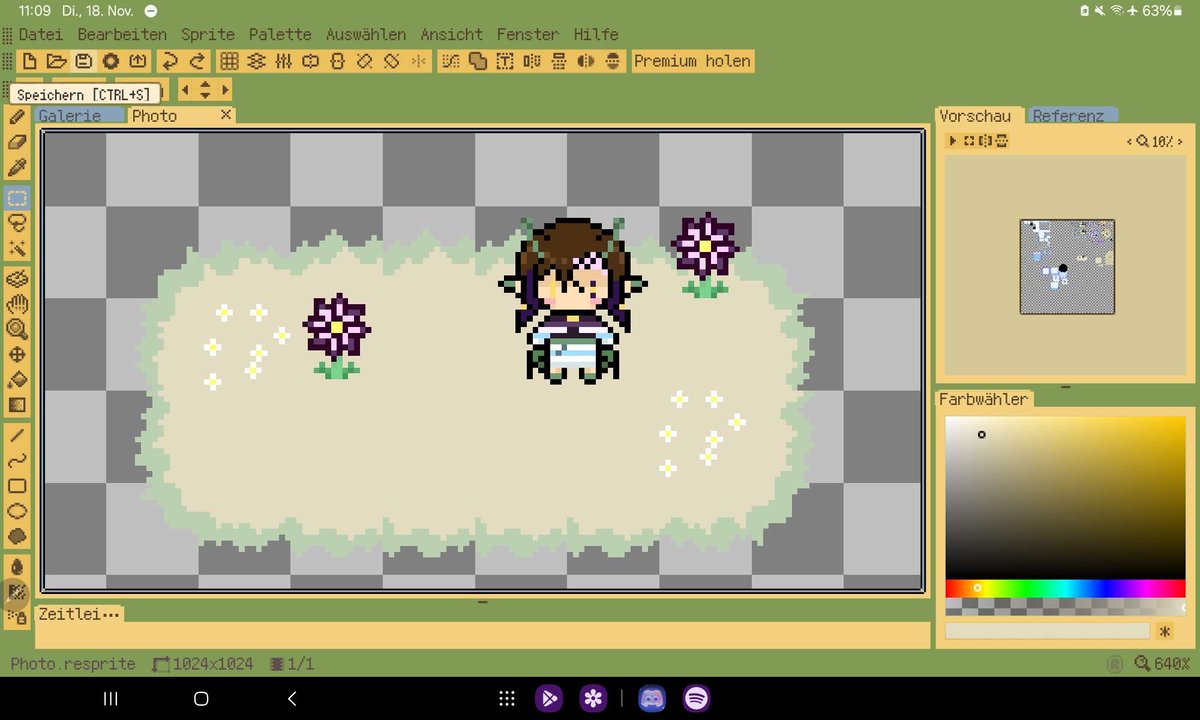The width and height of the screenshot is (1200, 720).
Task: Open the Palette menu
Action: [280, 34]
